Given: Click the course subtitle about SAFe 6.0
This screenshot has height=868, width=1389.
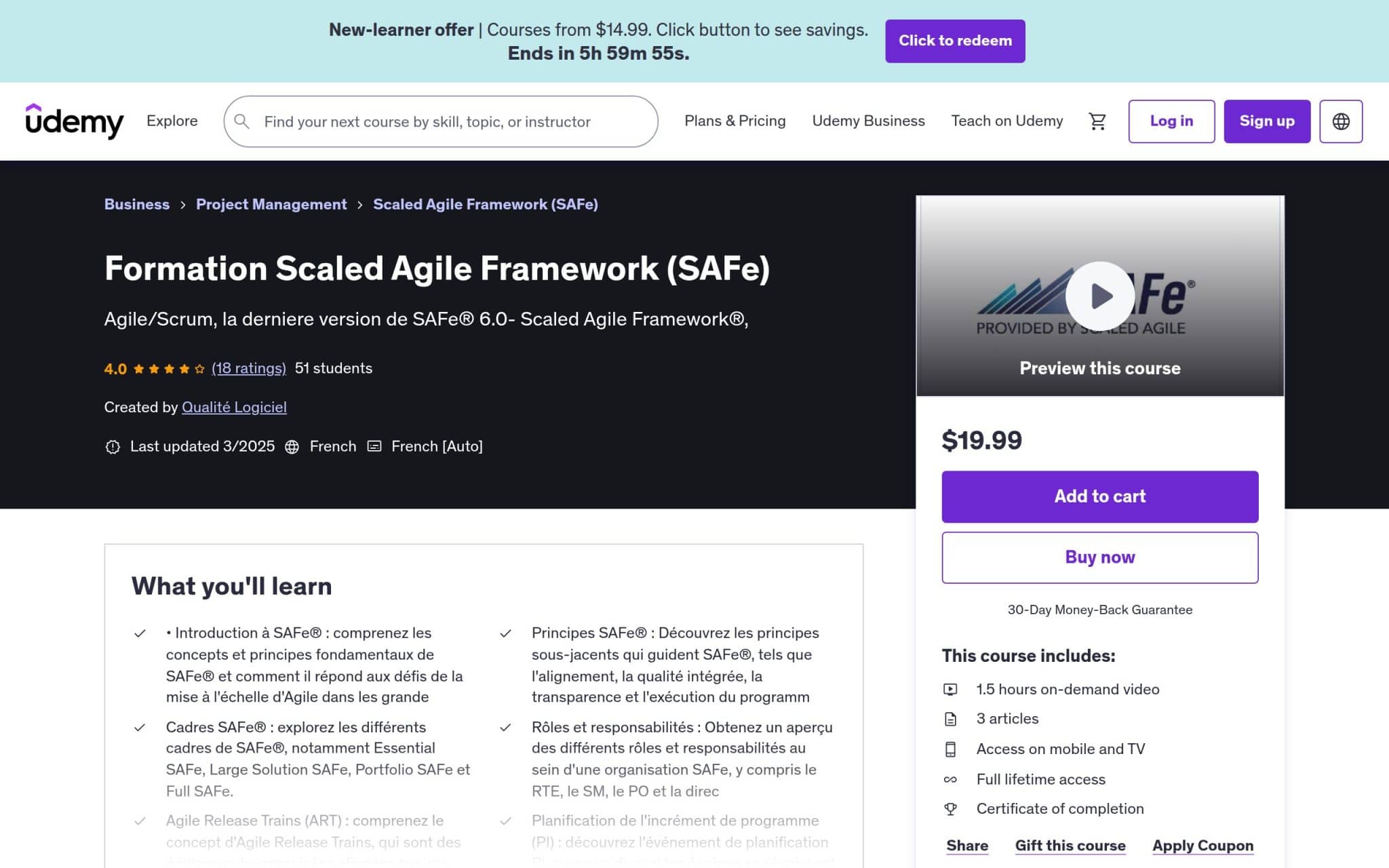Looking at the screenshot, I should tap(426, 319).
